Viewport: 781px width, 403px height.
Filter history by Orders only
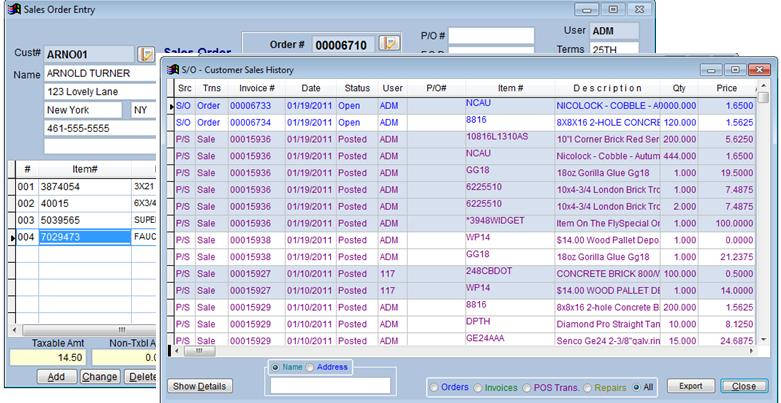pos(434,386)
